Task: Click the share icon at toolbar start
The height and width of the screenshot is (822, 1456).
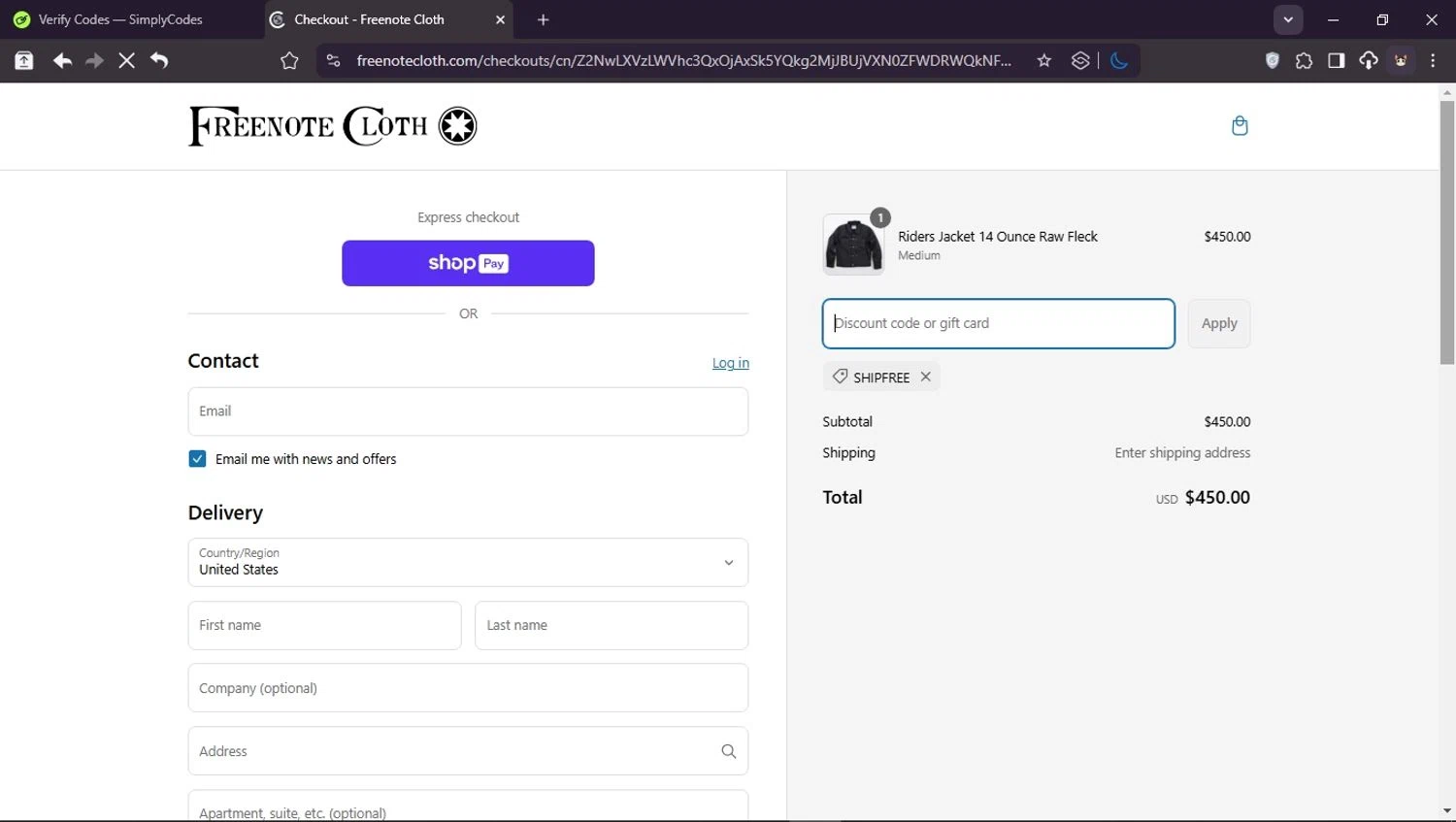Action: pos(24,60)
